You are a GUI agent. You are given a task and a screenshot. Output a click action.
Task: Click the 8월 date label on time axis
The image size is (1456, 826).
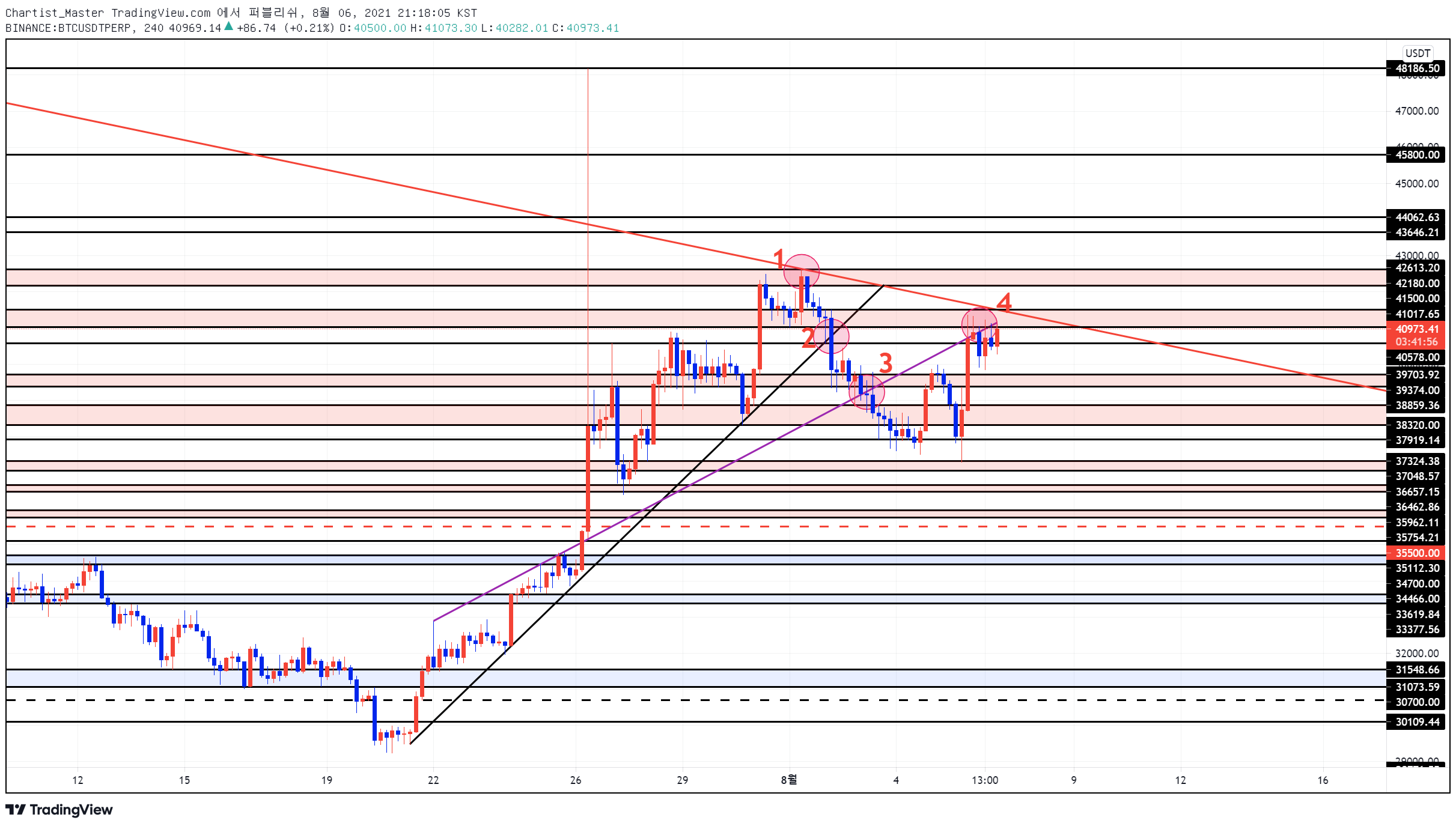tap(789, 780)
